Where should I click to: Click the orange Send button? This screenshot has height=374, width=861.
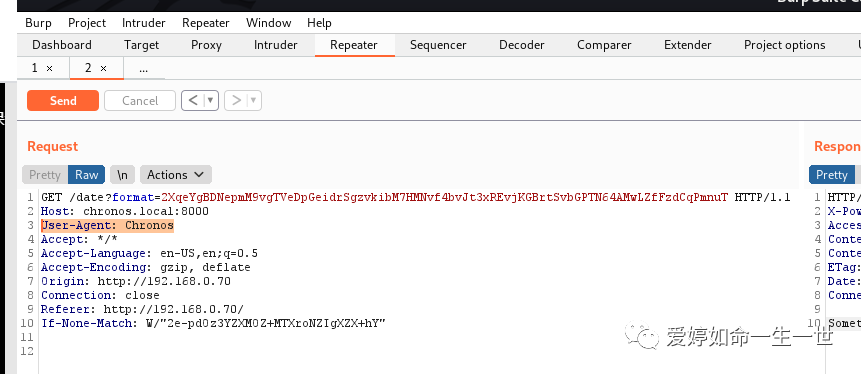point(63,101)
